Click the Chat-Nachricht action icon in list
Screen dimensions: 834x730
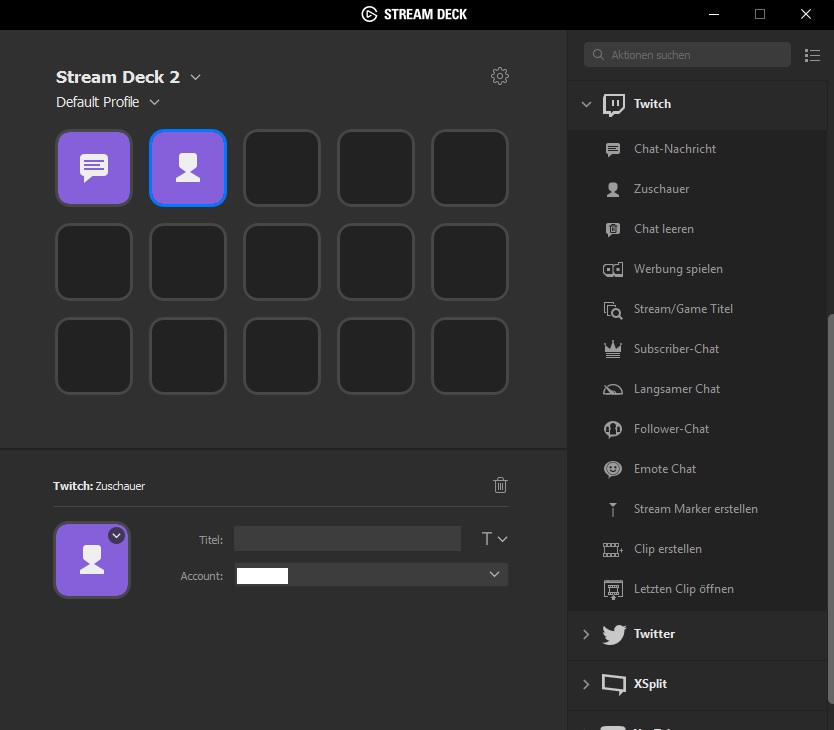(x=613, y=150)
